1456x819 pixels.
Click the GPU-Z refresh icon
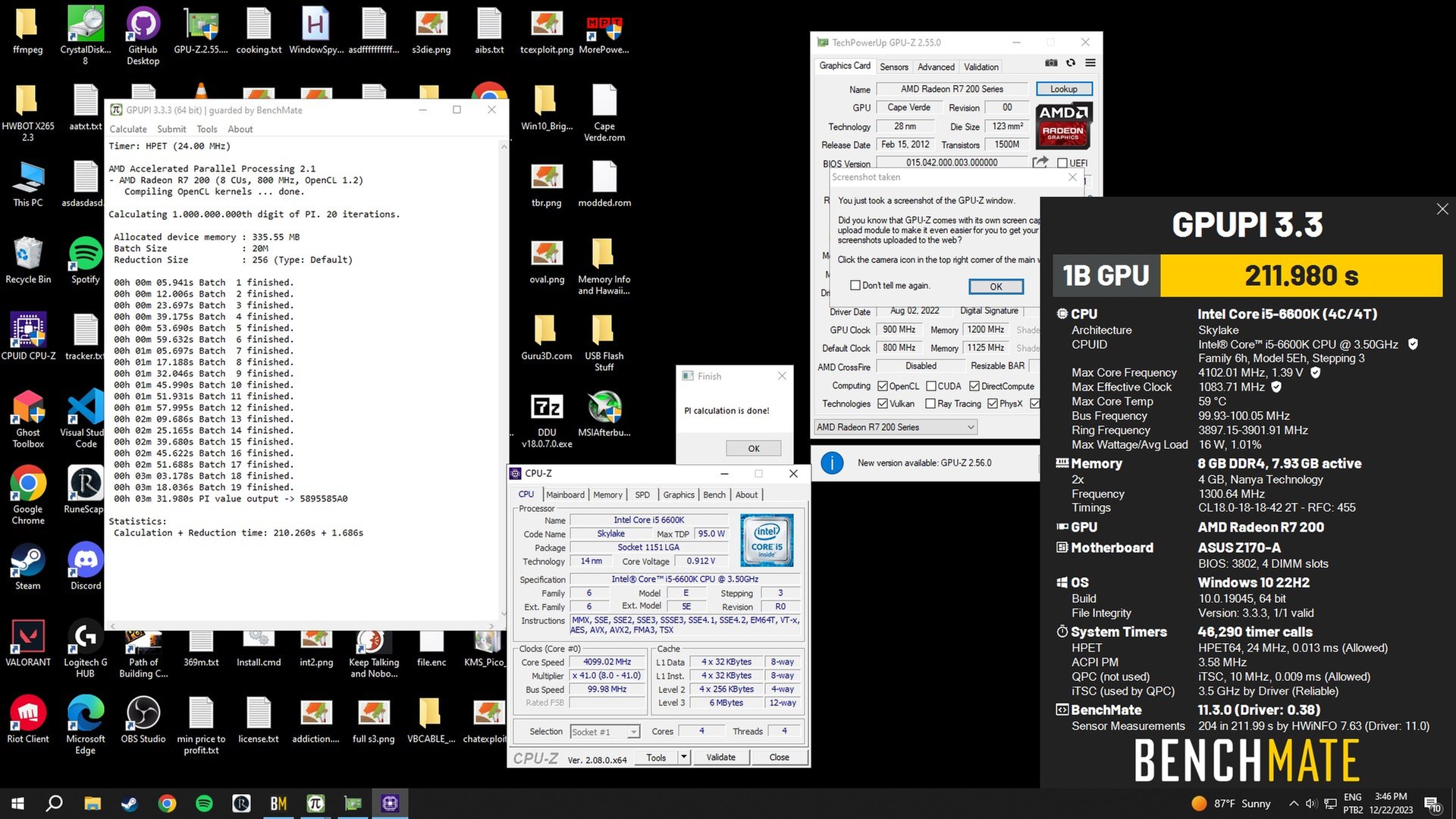click(1071, 63)
